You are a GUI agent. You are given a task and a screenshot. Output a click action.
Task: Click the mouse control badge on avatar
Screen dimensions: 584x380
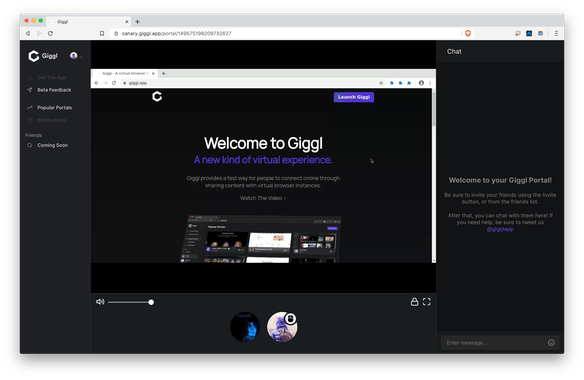point(291,319)
